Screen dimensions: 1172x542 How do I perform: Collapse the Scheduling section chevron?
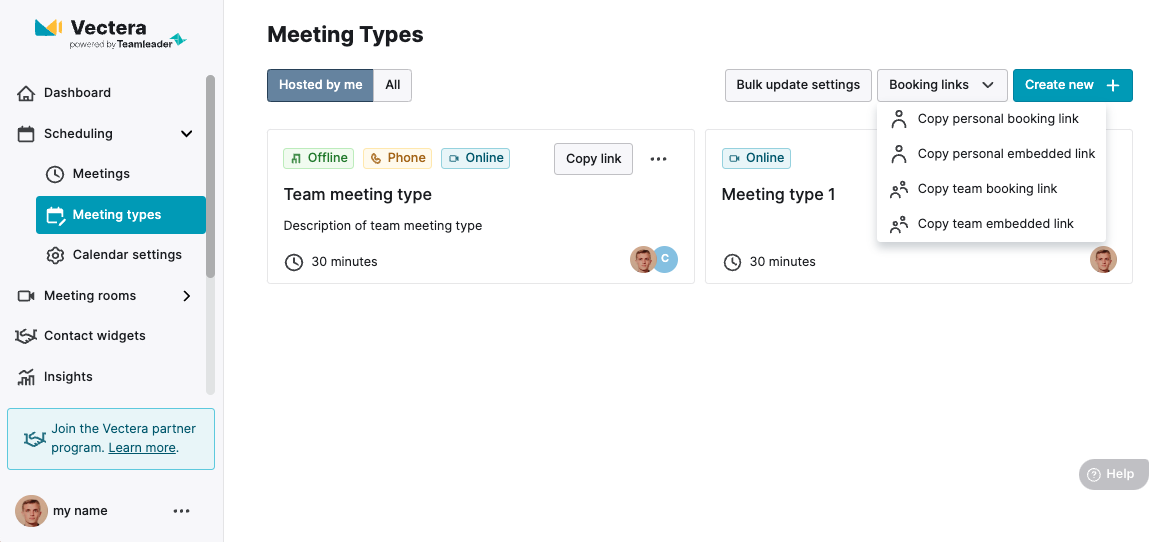tap(187, 134)
